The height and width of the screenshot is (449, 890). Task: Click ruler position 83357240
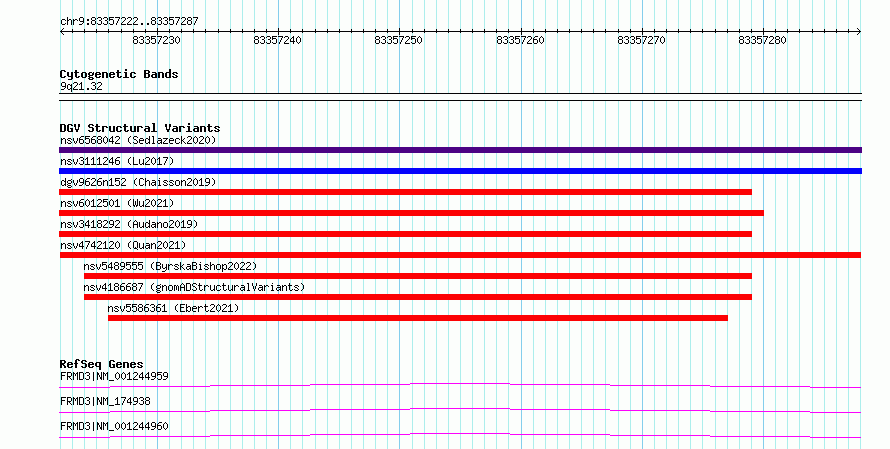(278, 40)
